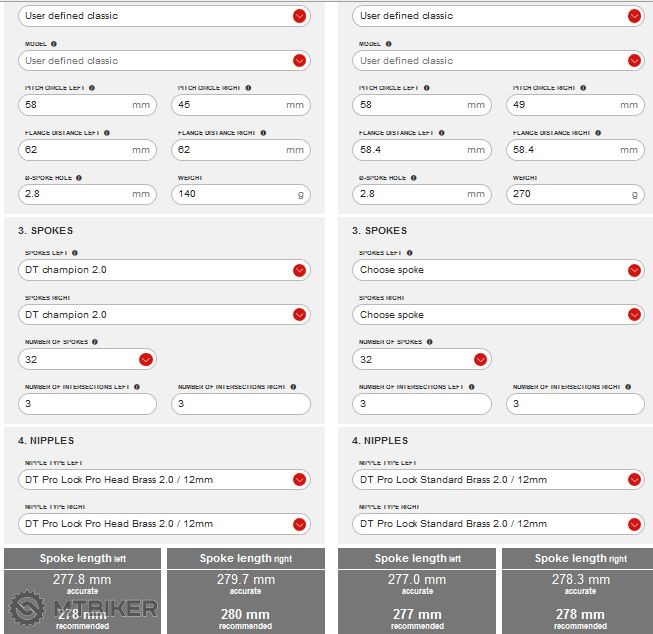Click the 279.7 mm spoke length right result

[x=245, y=580]
